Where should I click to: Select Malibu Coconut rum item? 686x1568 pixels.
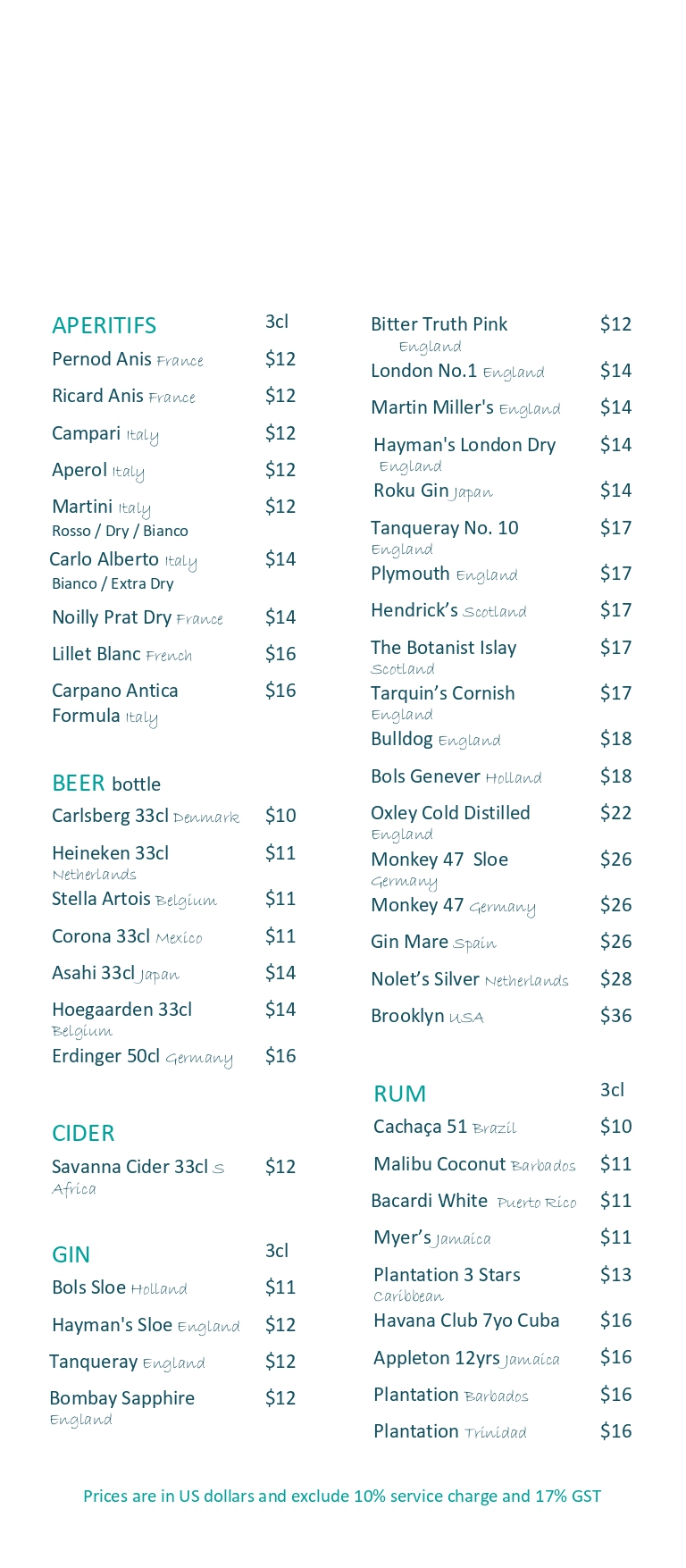point(439,1164)
